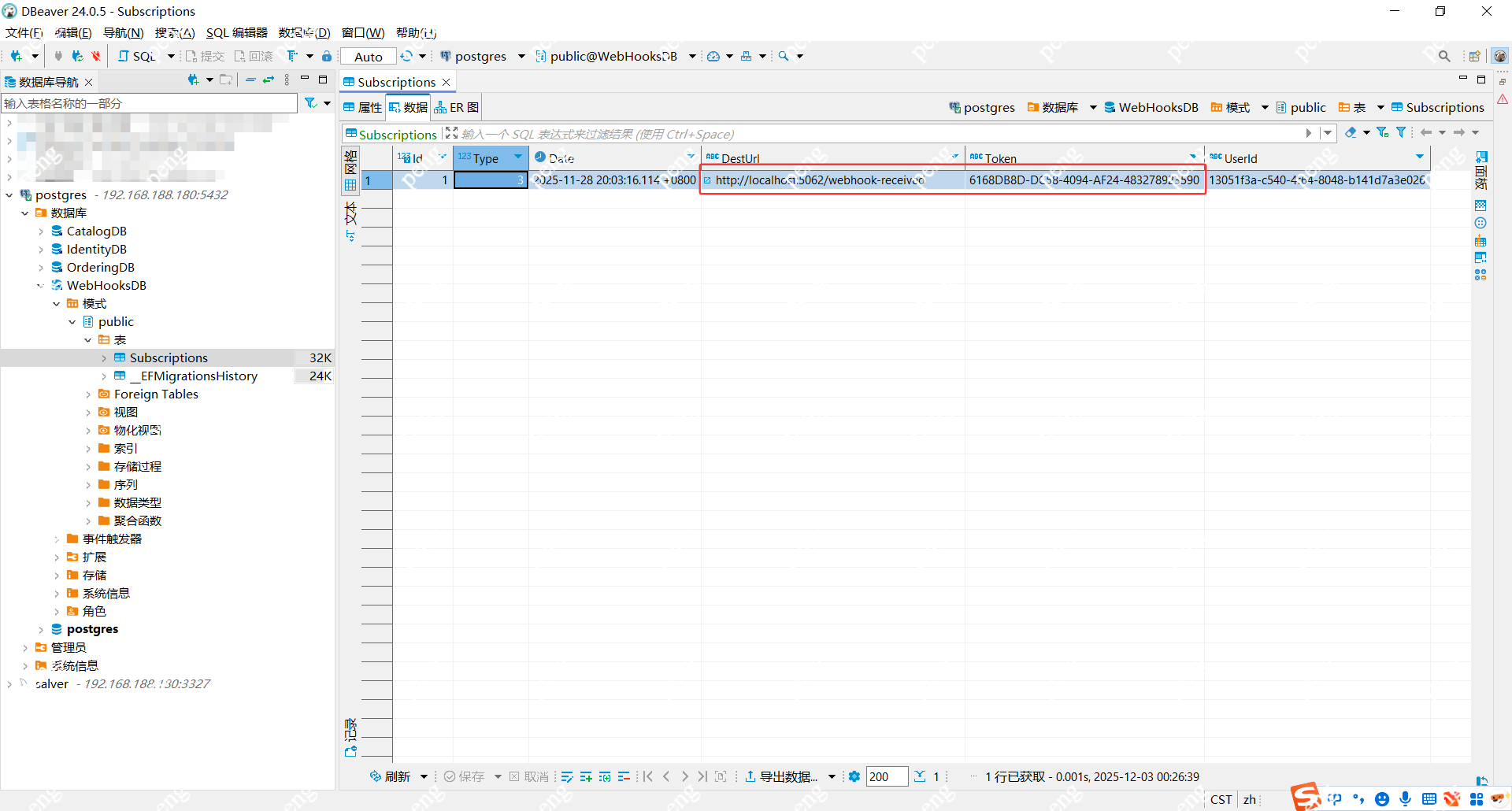Select the DestUrl cell with localhost webhook URL
This screenshot has height=811, width=1512.
pyautogui.click(x=832, y=180)
